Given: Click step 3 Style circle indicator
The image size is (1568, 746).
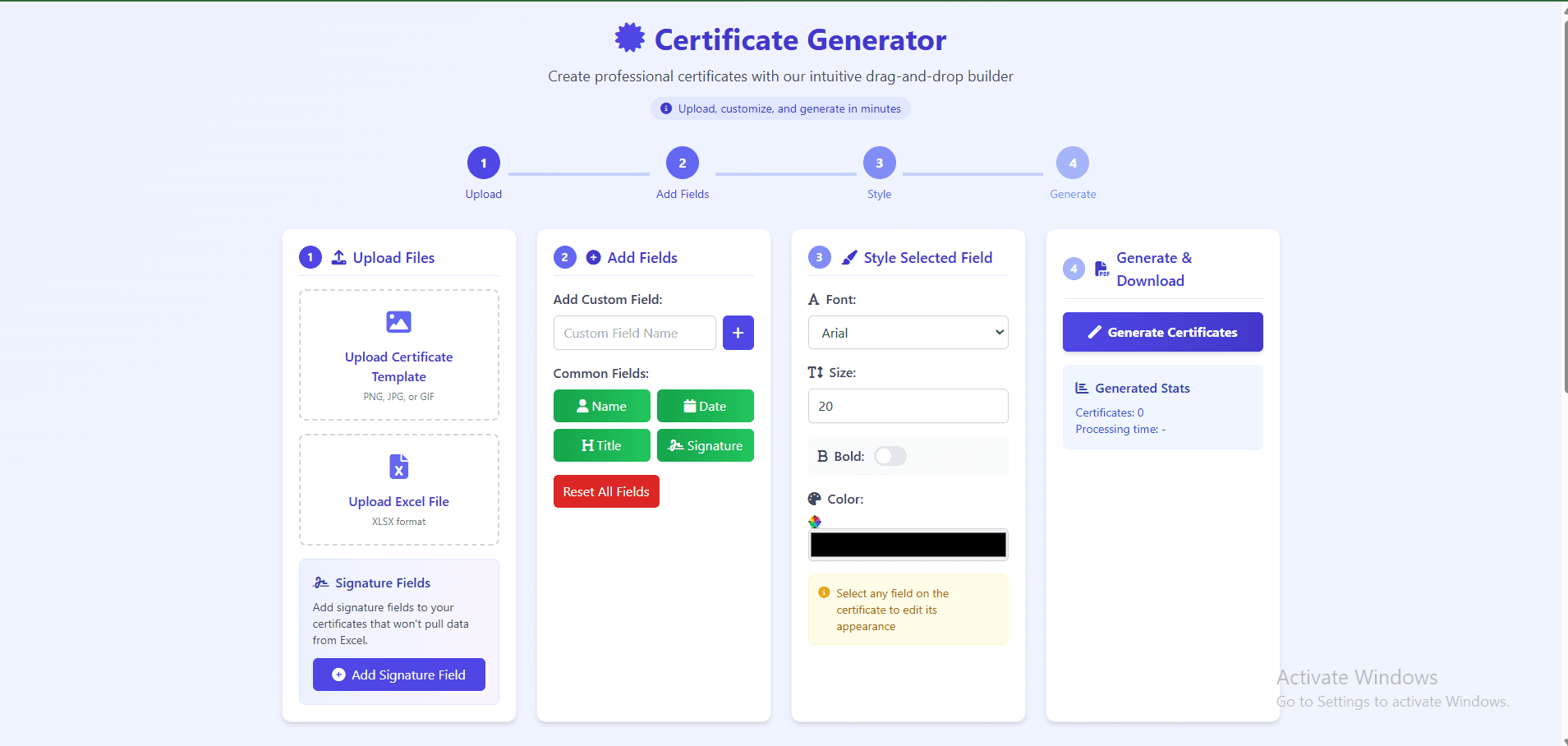Looking at the screenshot, I should point(879,162).
